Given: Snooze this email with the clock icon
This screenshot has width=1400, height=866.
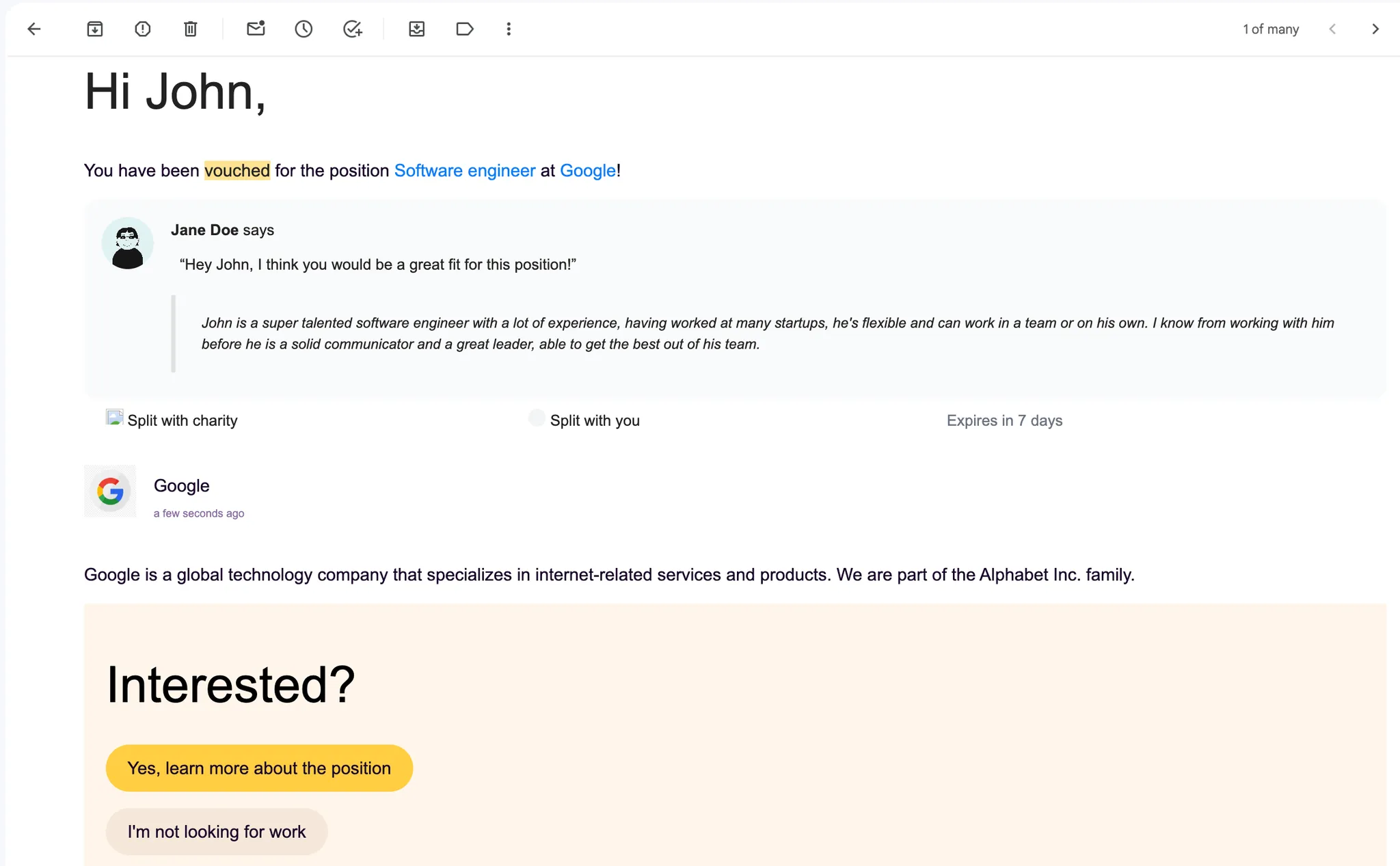Looking at the screenshot, I should click(304, 29).
